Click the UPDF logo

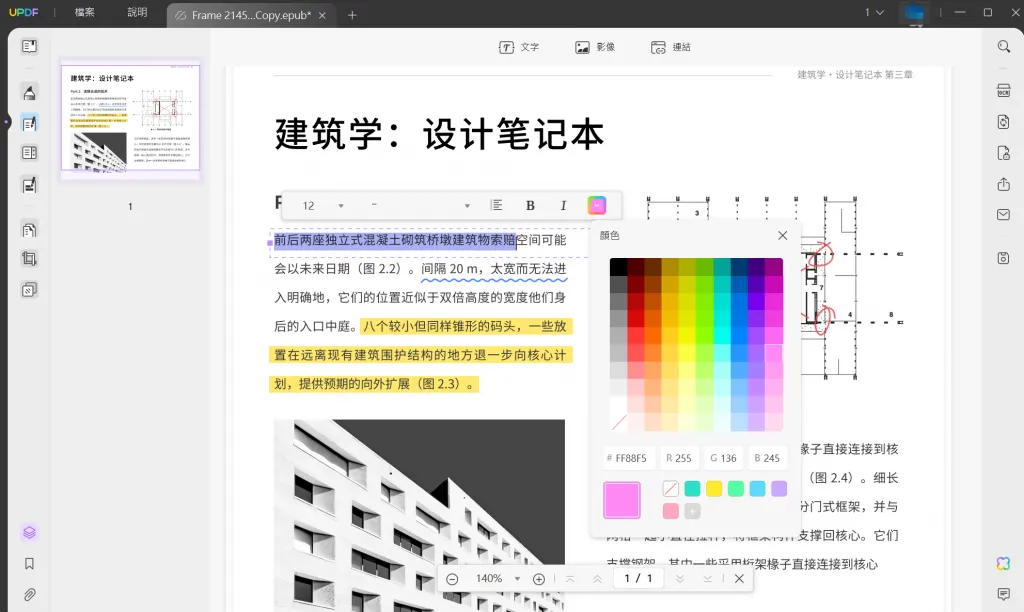point(24,12)
